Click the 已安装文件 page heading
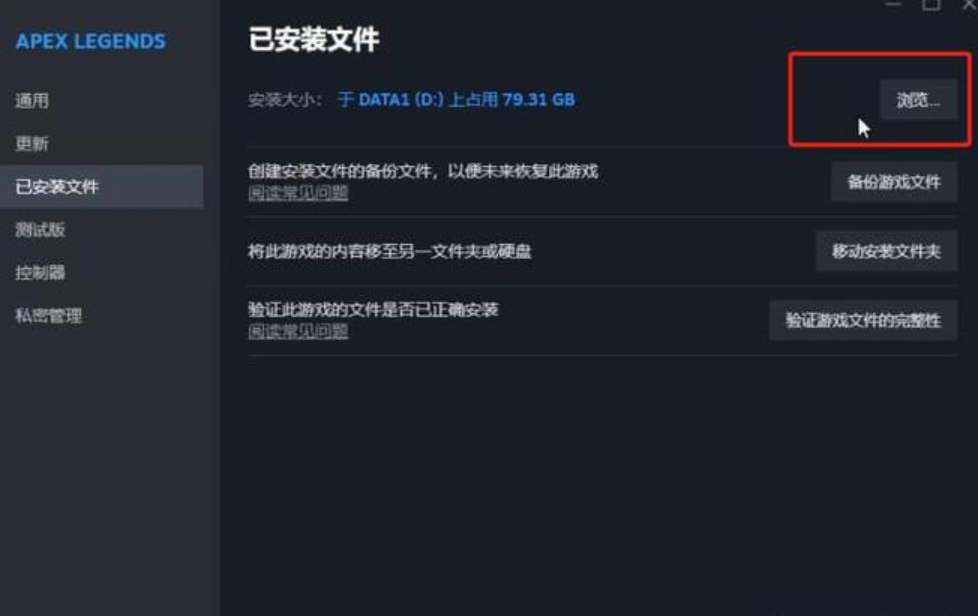Viewport: 978px width, 616px height. (314, 39)
